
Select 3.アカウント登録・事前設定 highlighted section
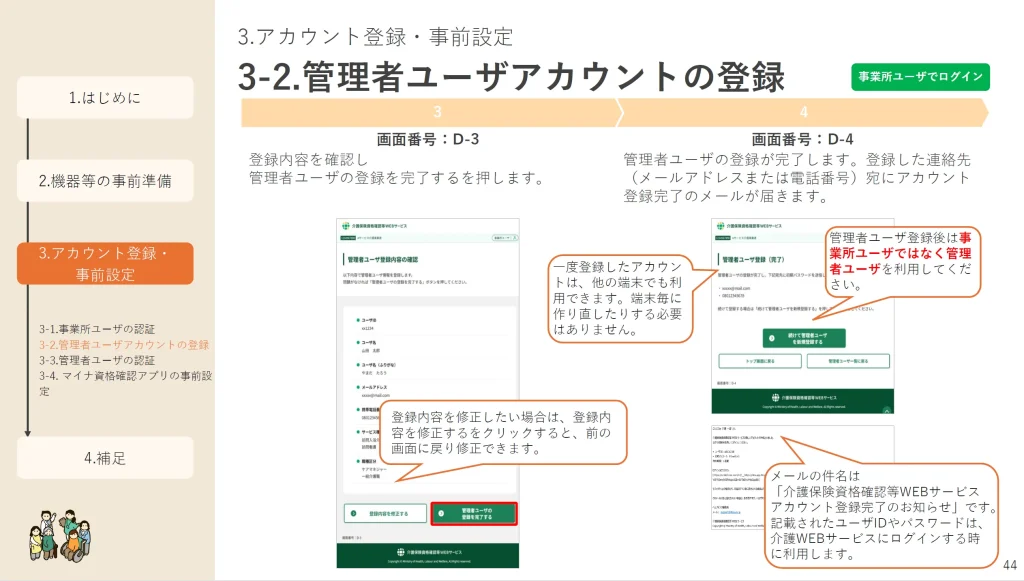105,264
